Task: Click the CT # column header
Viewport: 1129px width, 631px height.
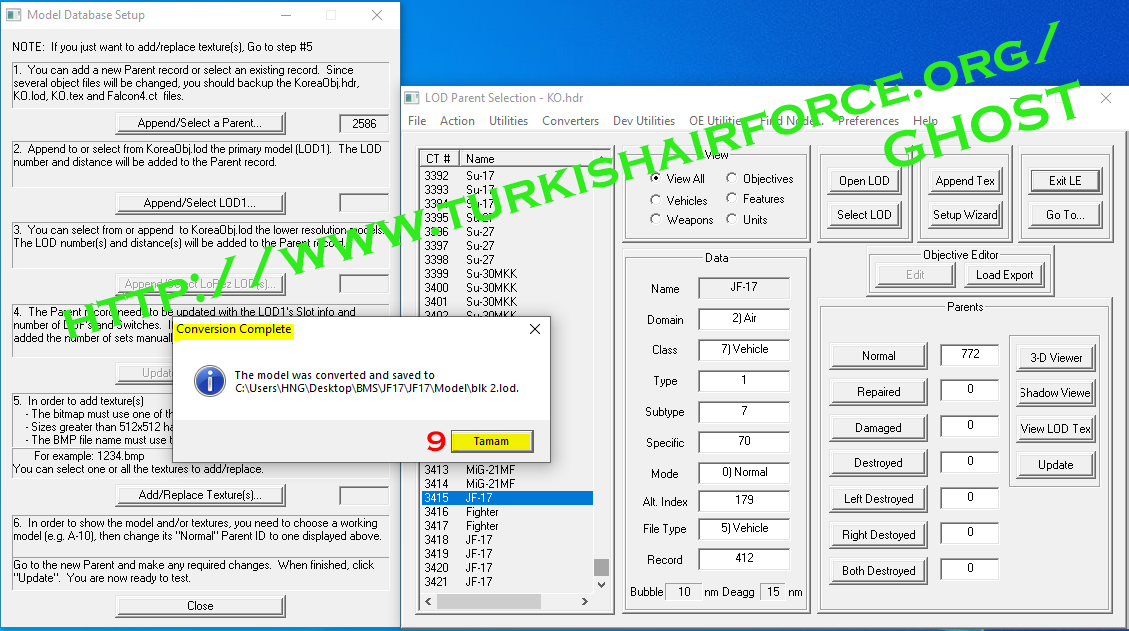Action: point(438,158)
